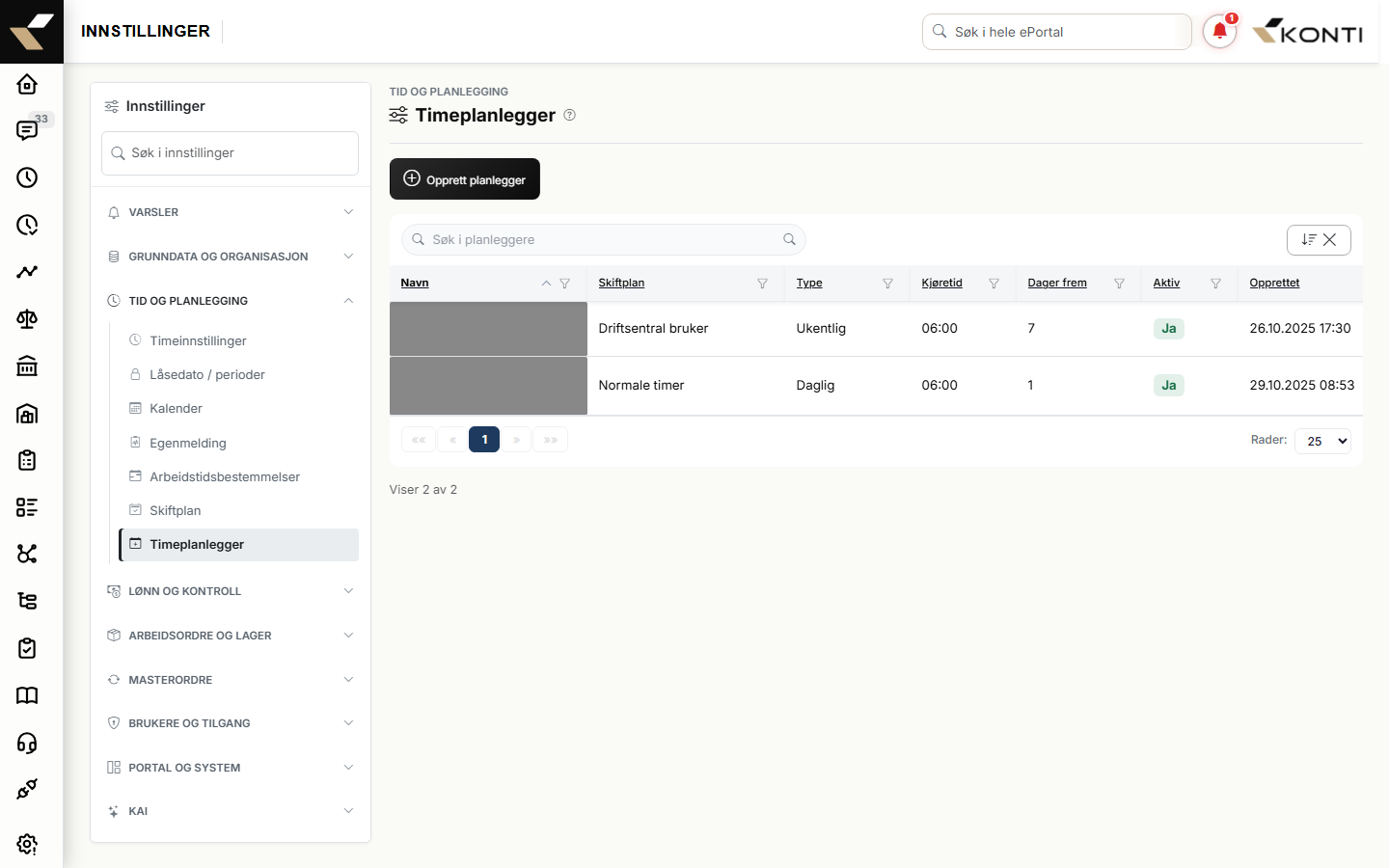Focus the Søk i planleggere search field
The height and width of the screenshot is (868, 1389).
coord(604,240)
